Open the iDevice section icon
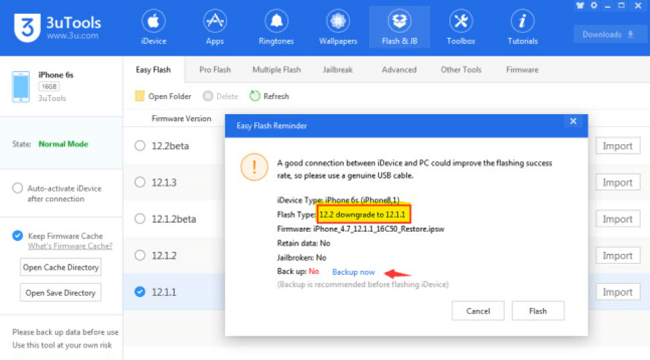 click(x=153, y=21)
